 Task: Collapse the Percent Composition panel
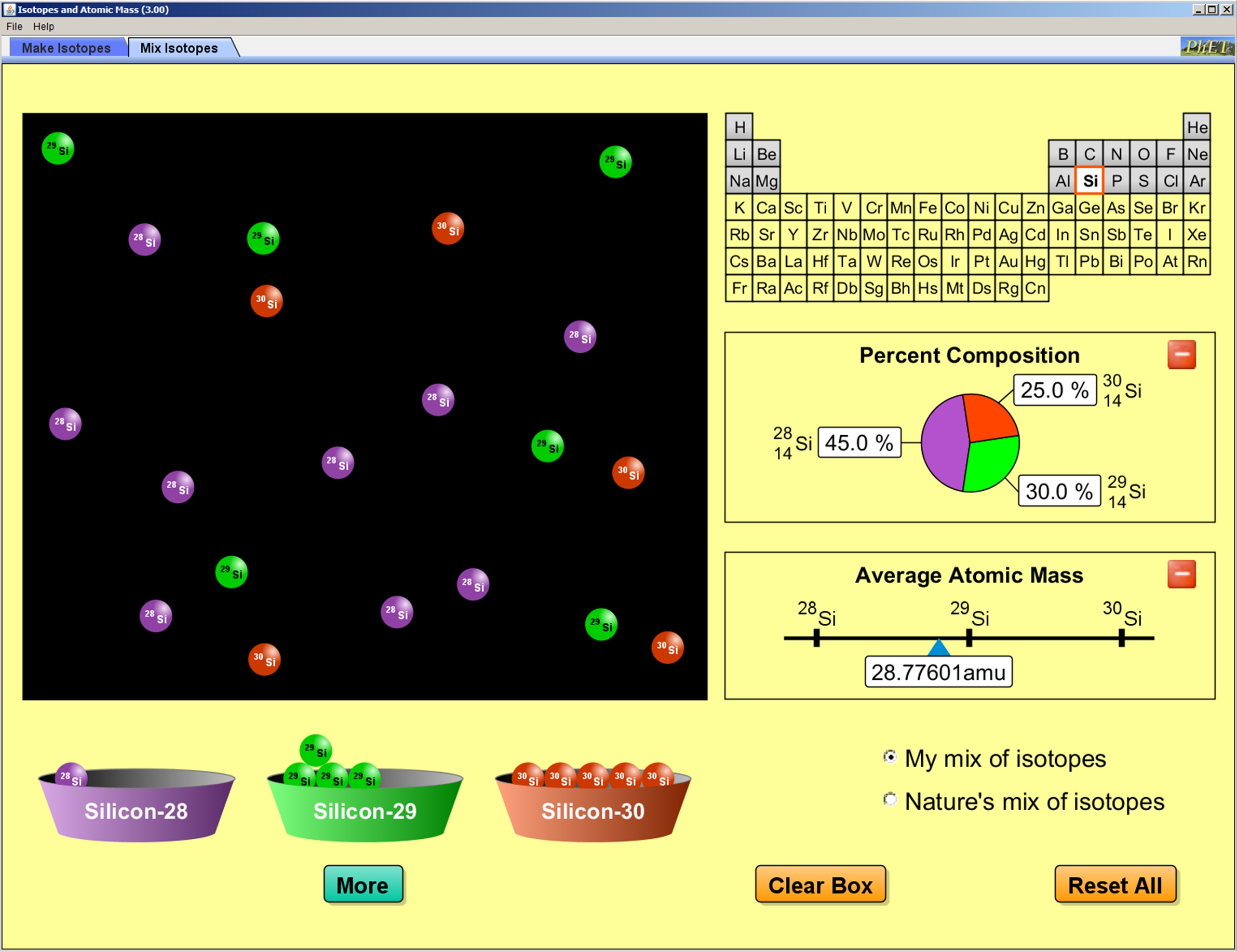[1181, 355]
